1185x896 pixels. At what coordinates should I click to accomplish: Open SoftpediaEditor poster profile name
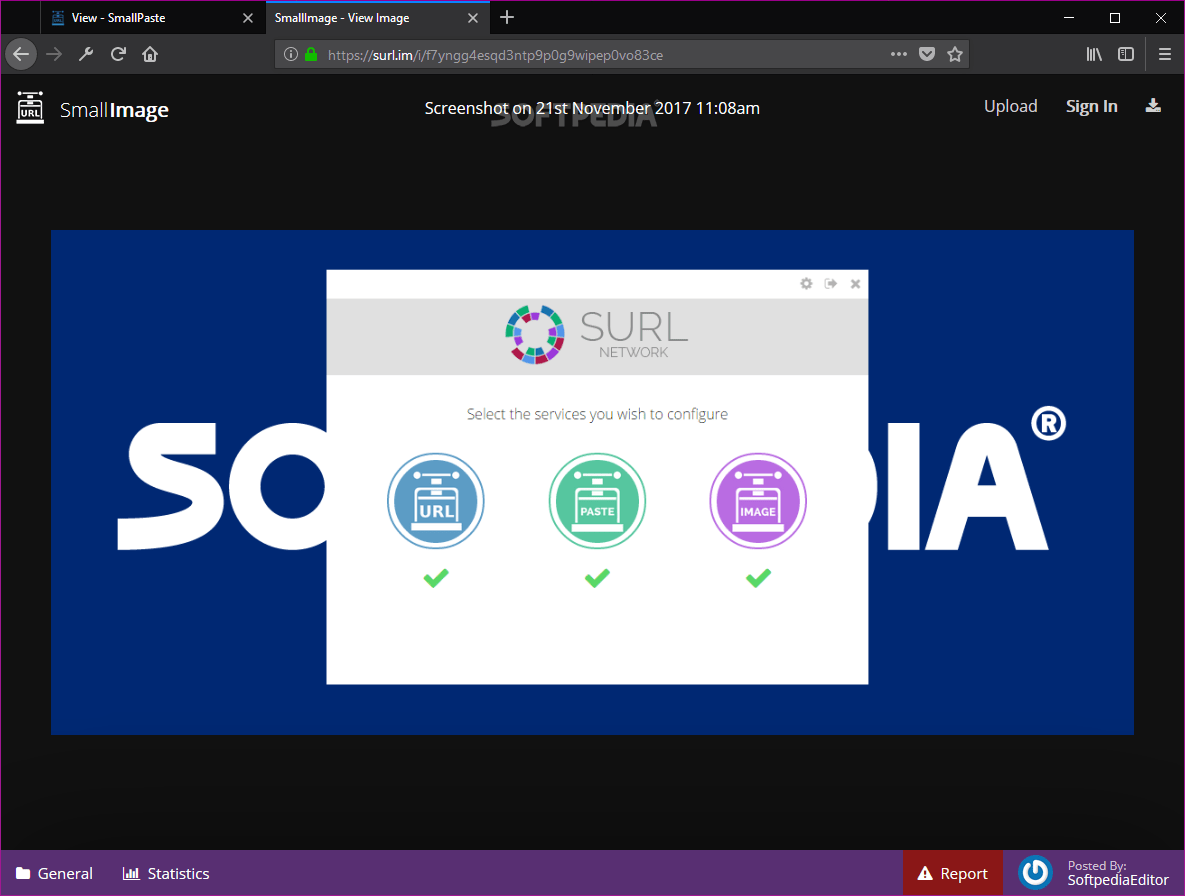(1118, 880)
